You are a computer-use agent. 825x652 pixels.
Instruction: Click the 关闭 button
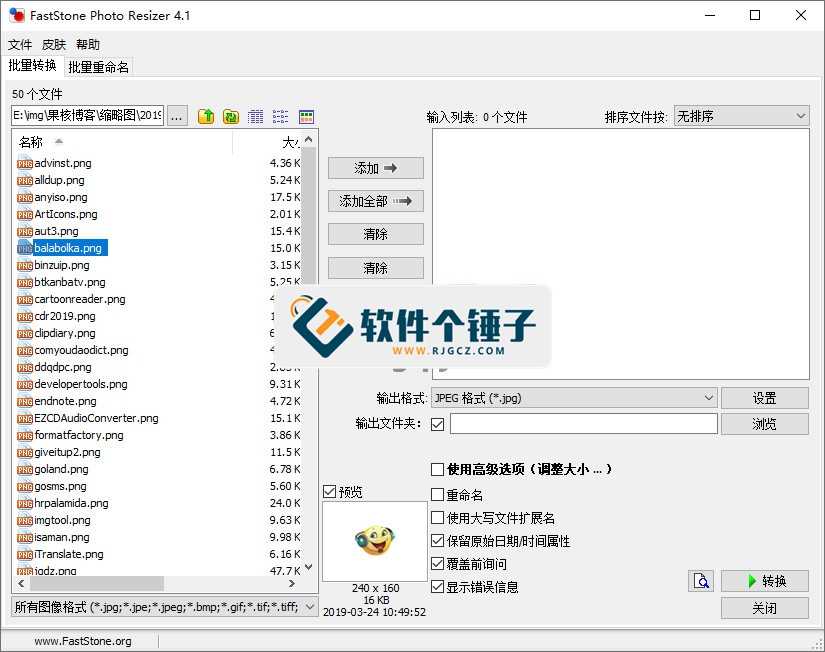pyautogui.click(x=764, y=608)
